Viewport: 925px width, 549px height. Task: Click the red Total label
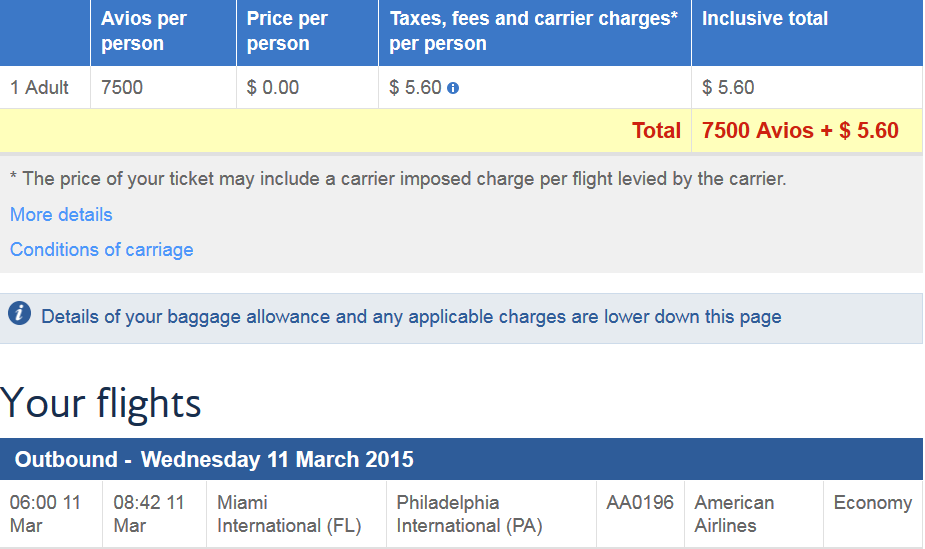click(657, 130)
